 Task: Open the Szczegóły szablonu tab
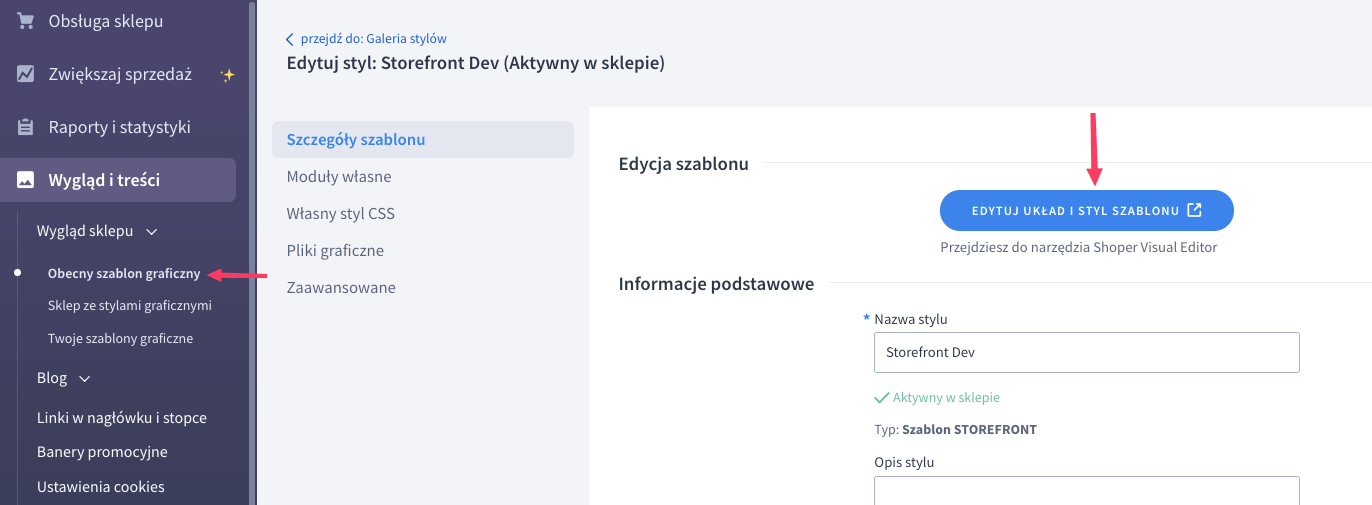(356, 140)
